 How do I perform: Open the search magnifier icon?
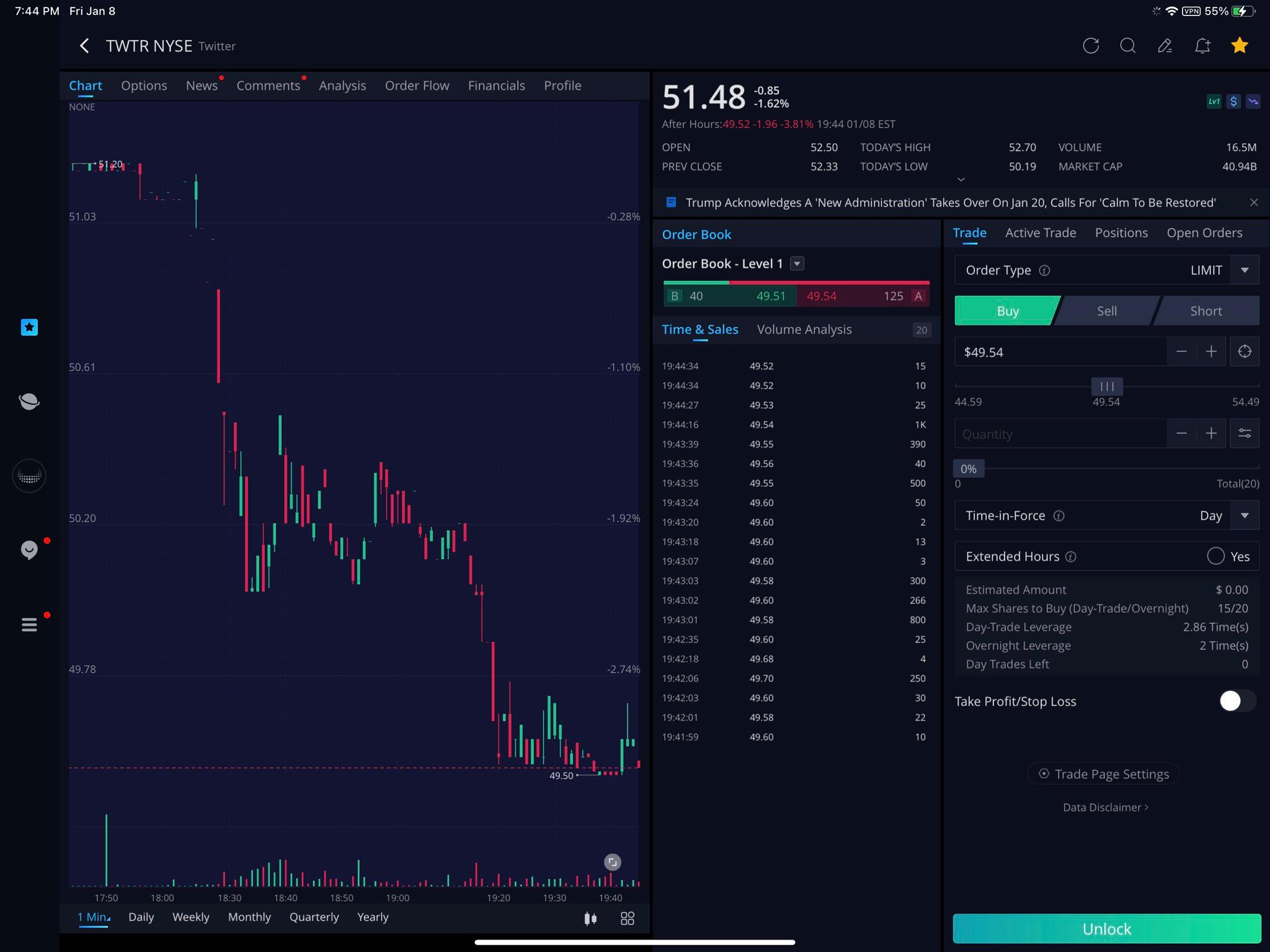[1128, 46]
